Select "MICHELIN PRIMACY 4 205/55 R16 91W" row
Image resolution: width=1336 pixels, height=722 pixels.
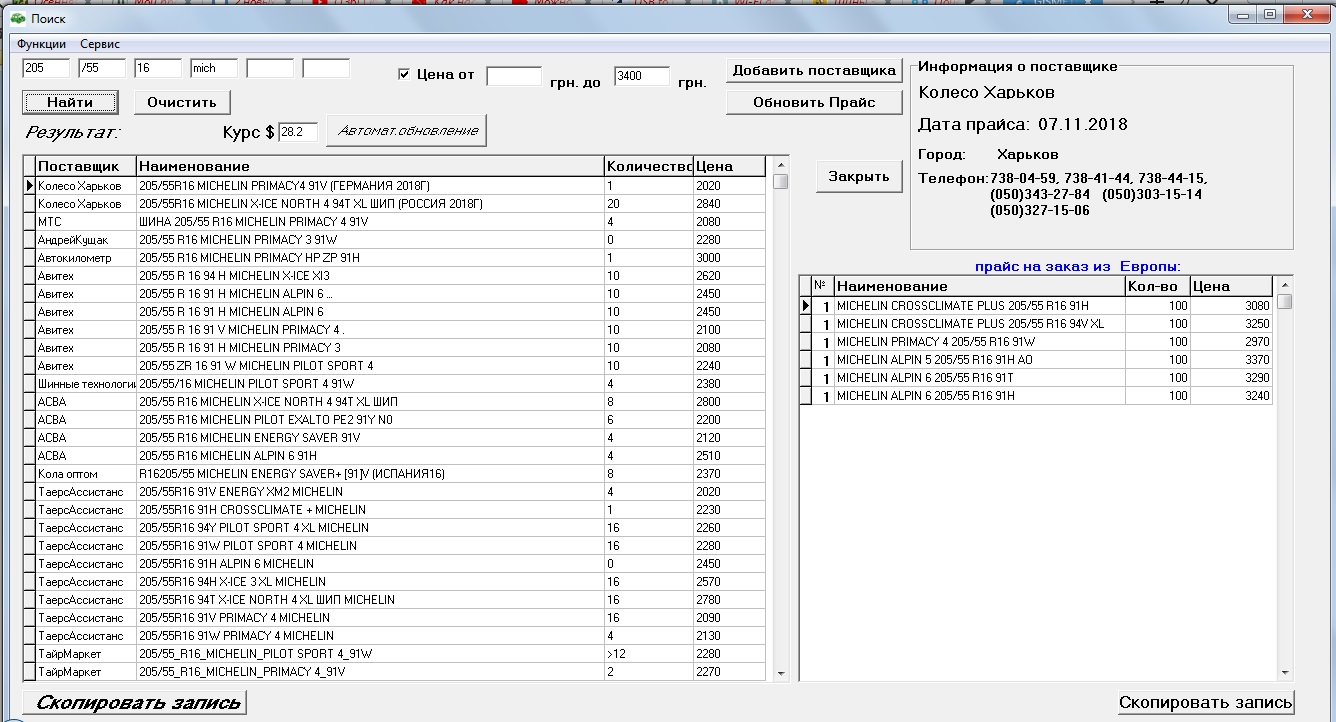1038,342
